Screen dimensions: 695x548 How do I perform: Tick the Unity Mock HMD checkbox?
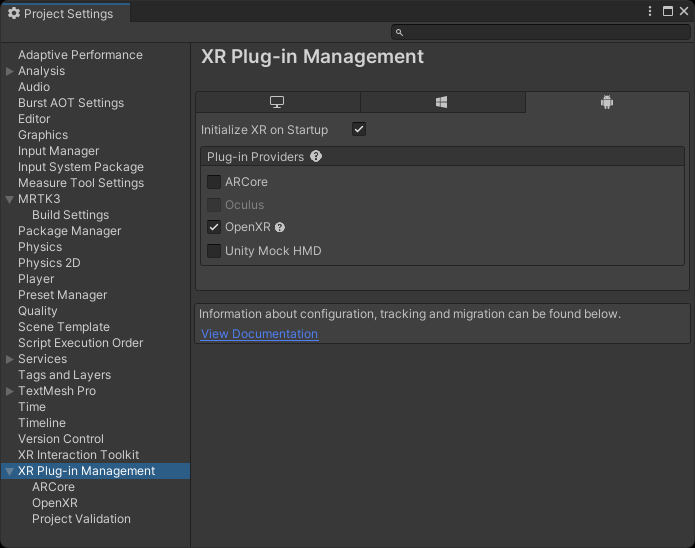coord(214,251)
